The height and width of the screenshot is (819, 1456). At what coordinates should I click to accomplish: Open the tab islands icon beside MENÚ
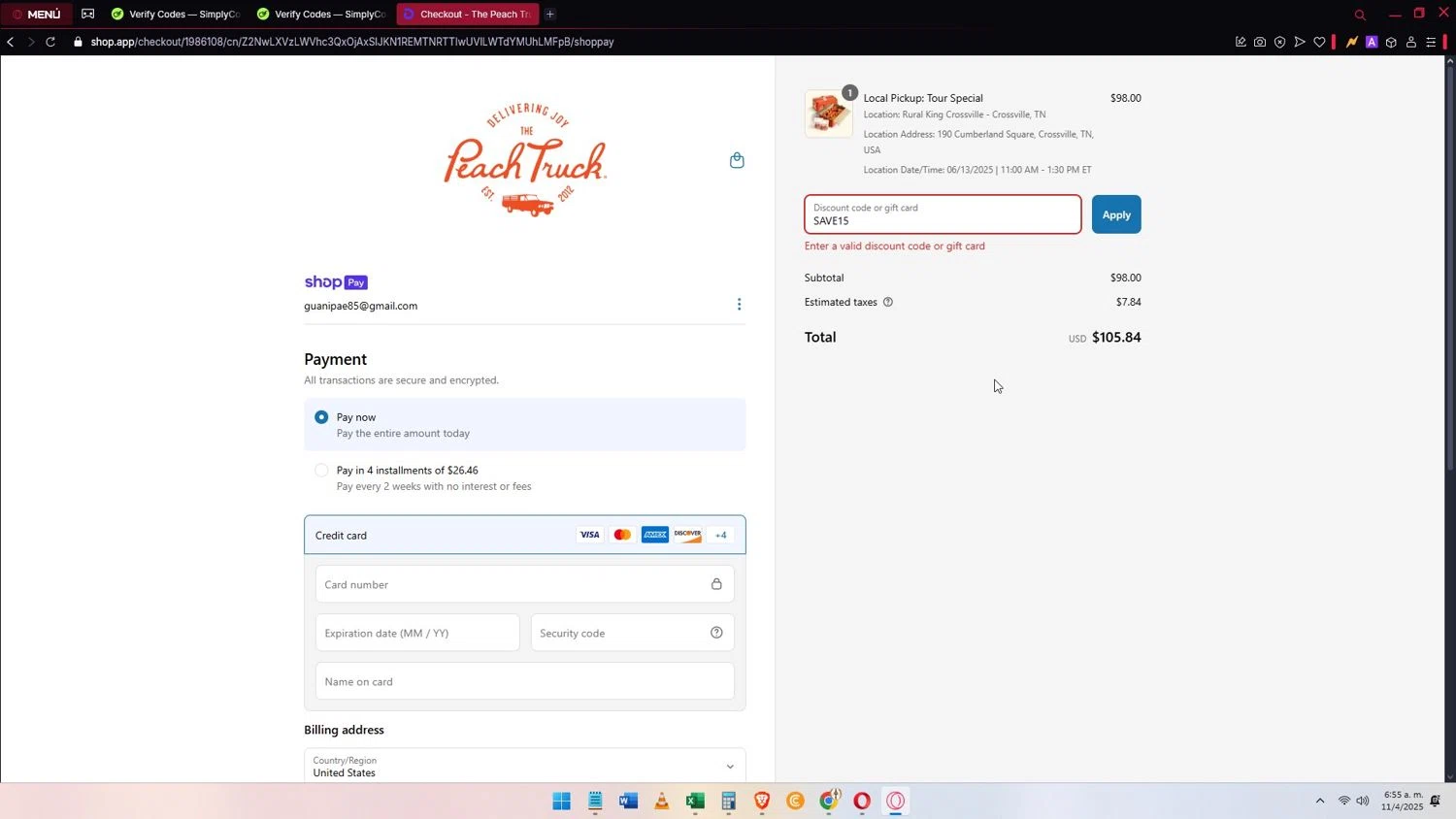(x=88, y=14)
